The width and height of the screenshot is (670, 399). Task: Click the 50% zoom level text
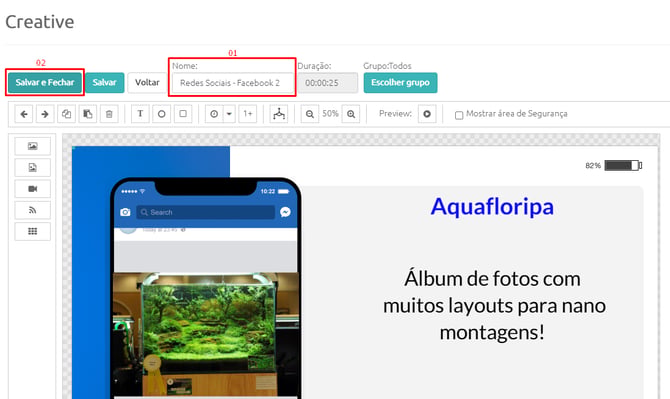330,114
